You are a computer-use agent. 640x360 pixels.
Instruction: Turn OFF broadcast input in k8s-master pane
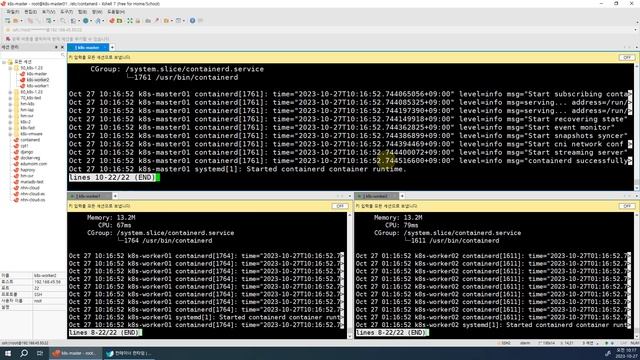627,58
